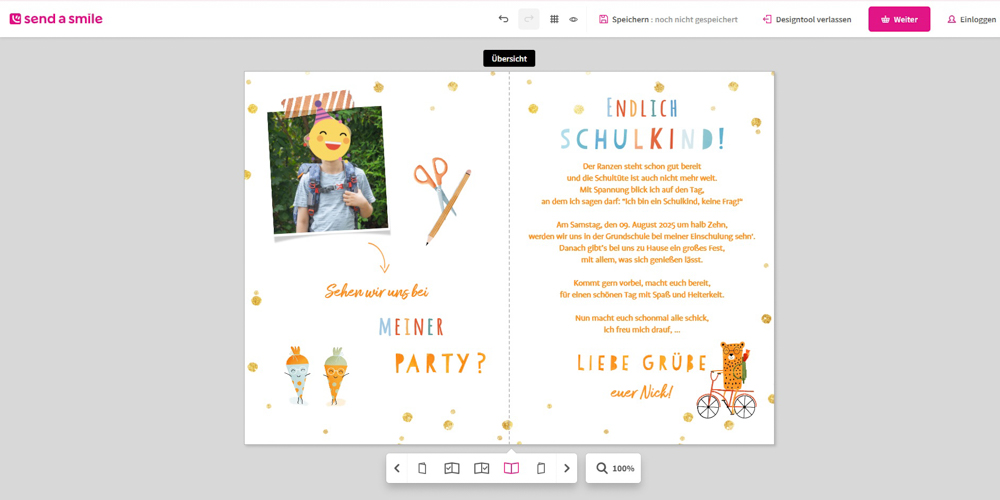Toggle the grid overlay icon

coord(554,19)
